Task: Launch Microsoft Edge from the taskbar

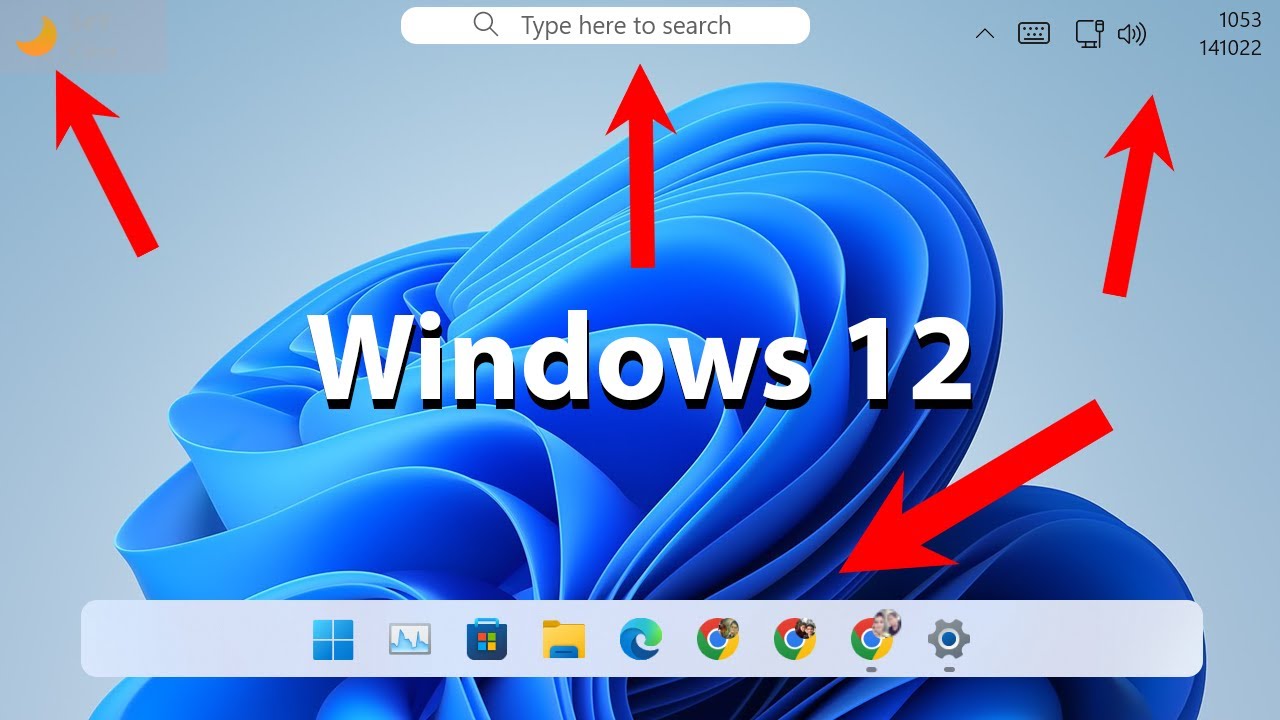Action: pos(641,639)
